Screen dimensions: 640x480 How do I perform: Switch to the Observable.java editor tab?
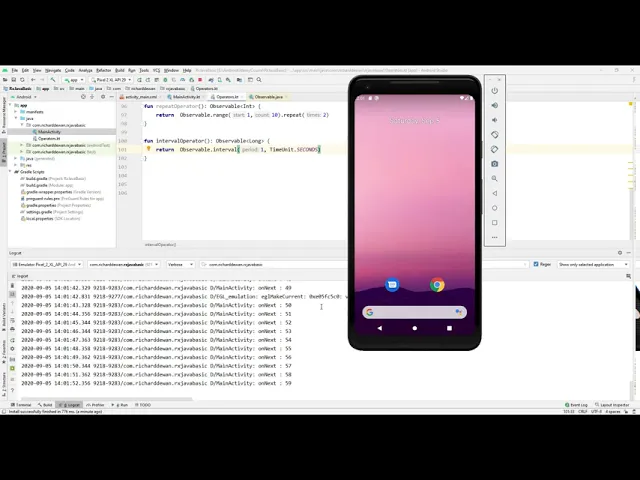pos(268,97)
